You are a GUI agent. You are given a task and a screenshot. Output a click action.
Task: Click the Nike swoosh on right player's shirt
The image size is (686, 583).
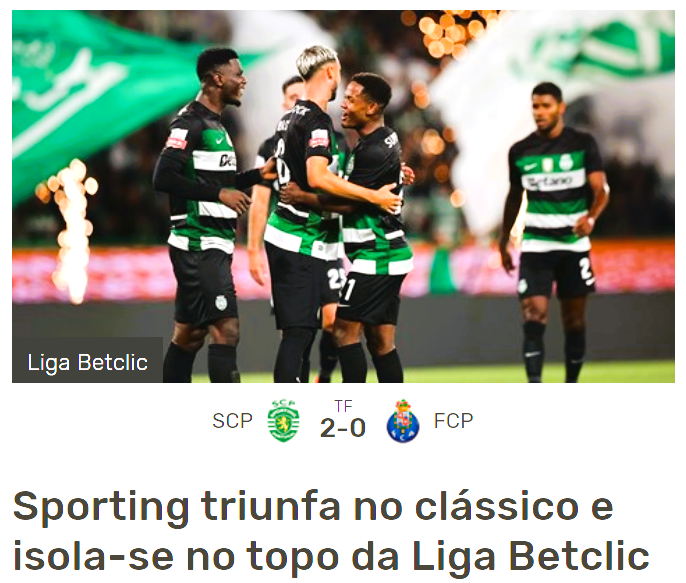[530, 167]
